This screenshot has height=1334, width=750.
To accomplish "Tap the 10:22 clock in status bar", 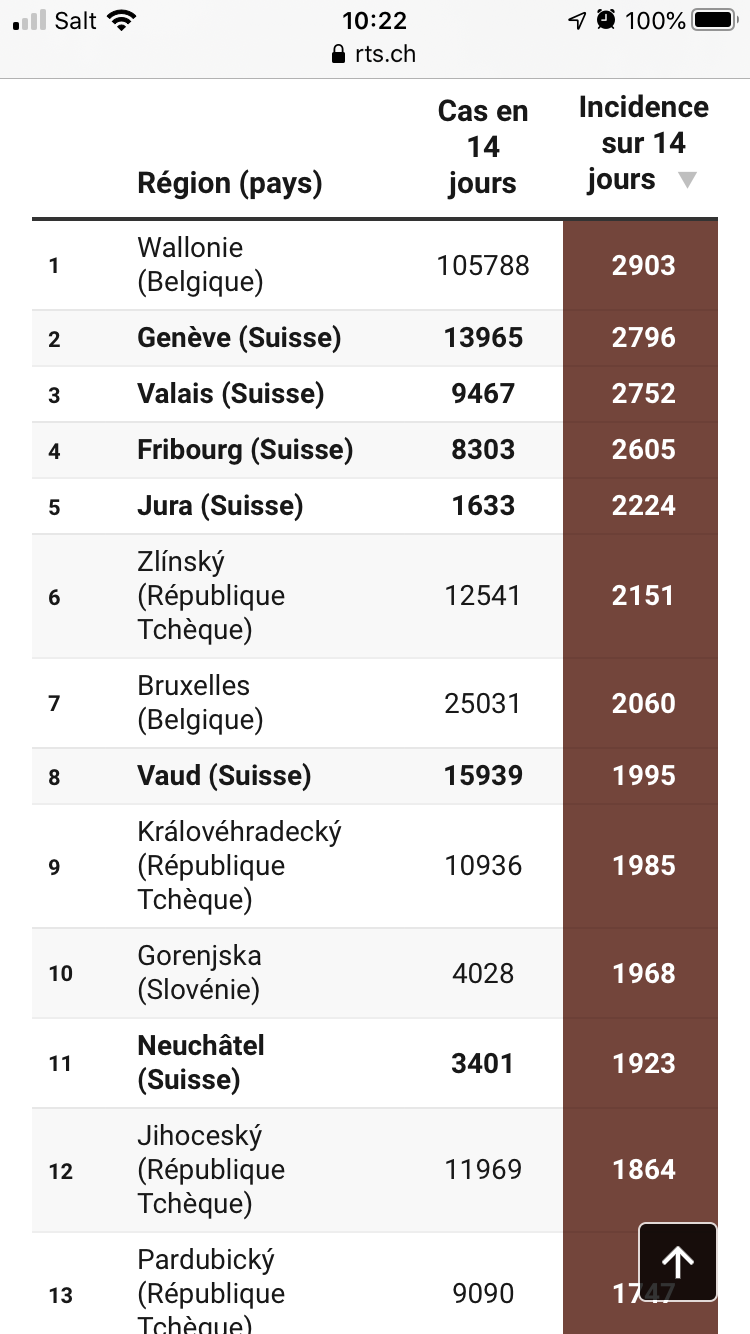I will [x=374, y=21].
